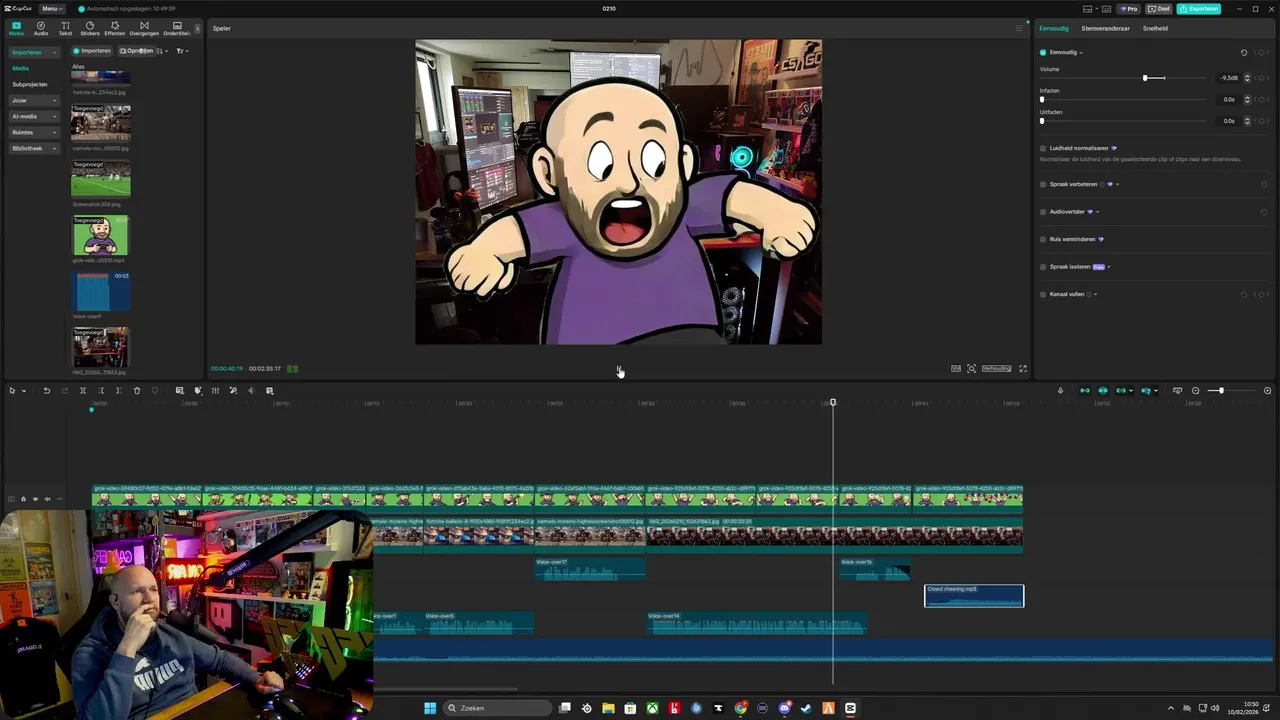Click the Windows taskbar Zoeken search field
The width and height of the screenshot is (1280, 720).
click(497, 708)
